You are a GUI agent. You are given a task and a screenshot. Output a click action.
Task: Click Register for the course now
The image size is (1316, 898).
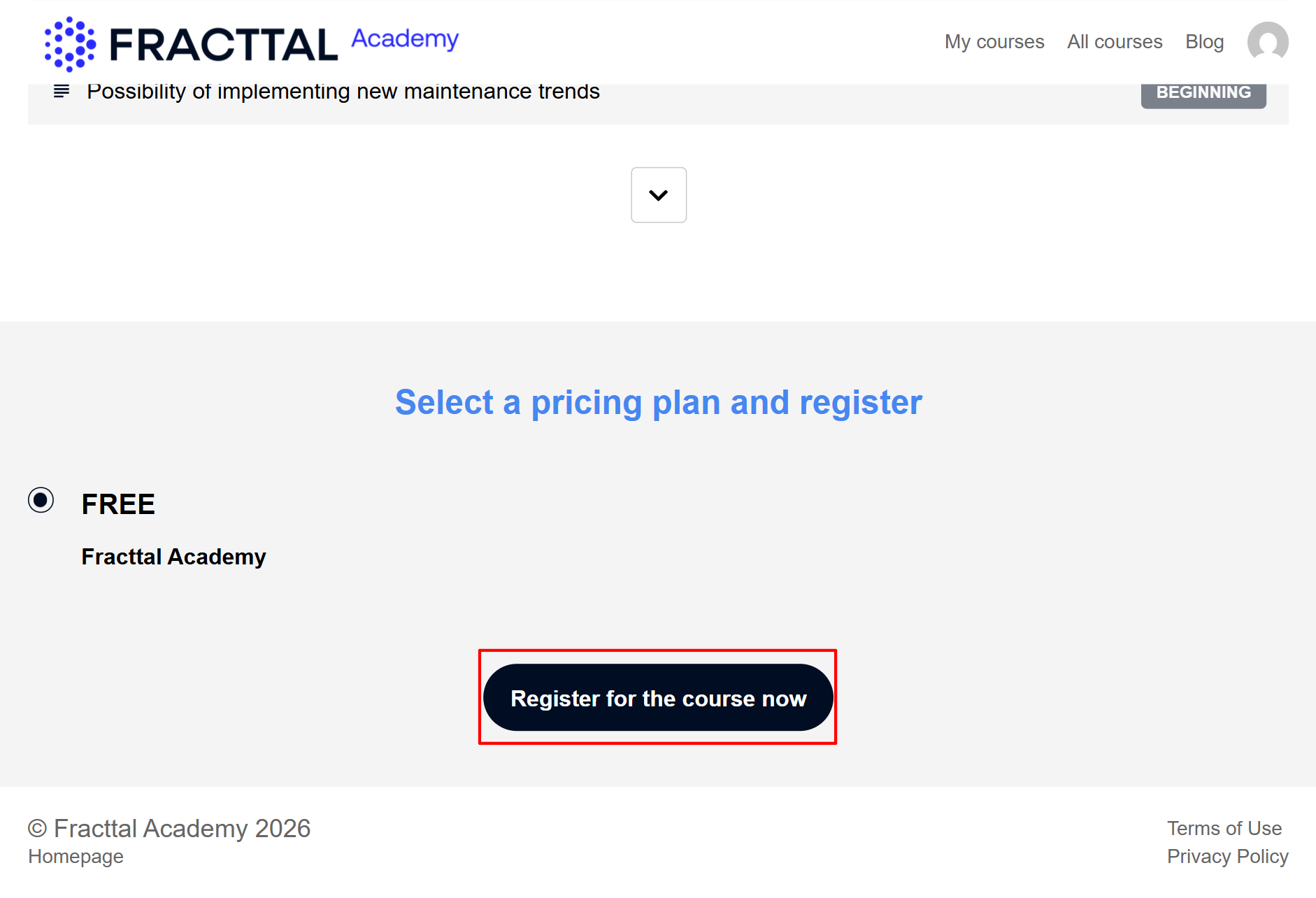(658, 698)
